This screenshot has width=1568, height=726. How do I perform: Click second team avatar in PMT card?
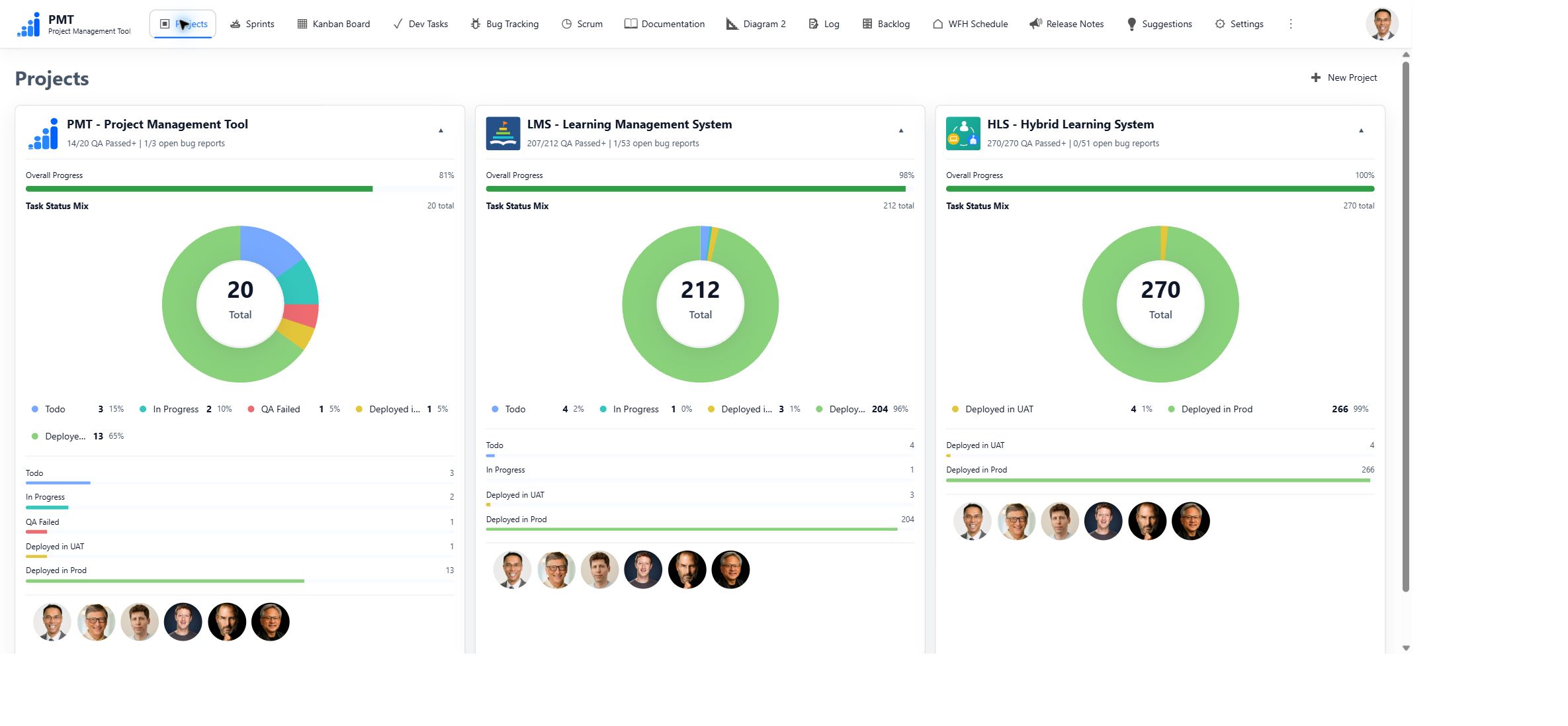click(x=96, y=621)
